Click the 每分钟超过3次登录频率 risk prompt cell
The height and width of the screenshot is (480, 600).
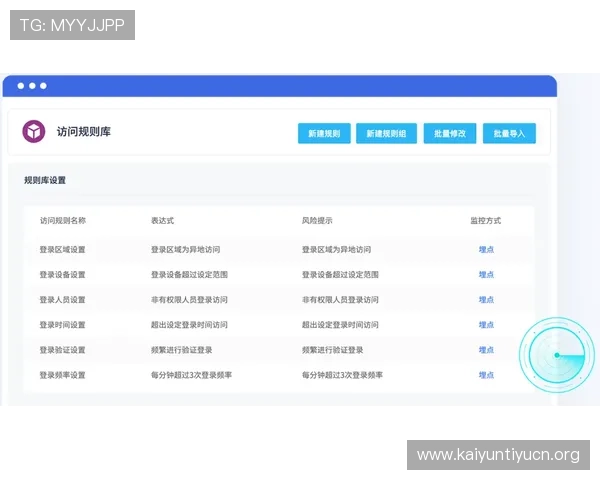(342, 375)
